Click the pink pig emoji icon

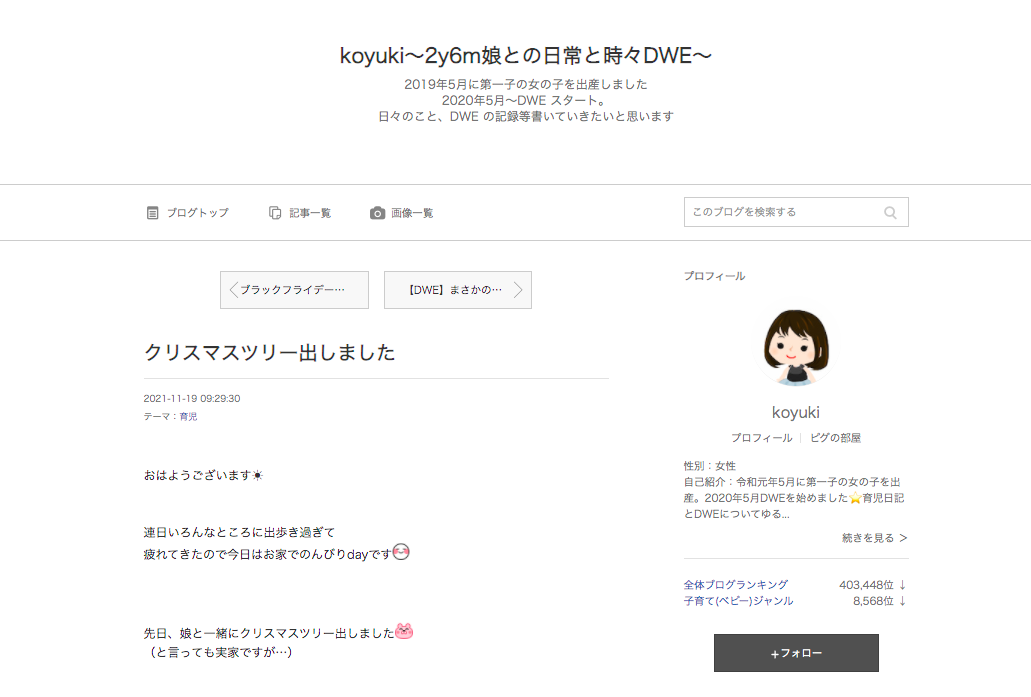[x=404, y=631]
